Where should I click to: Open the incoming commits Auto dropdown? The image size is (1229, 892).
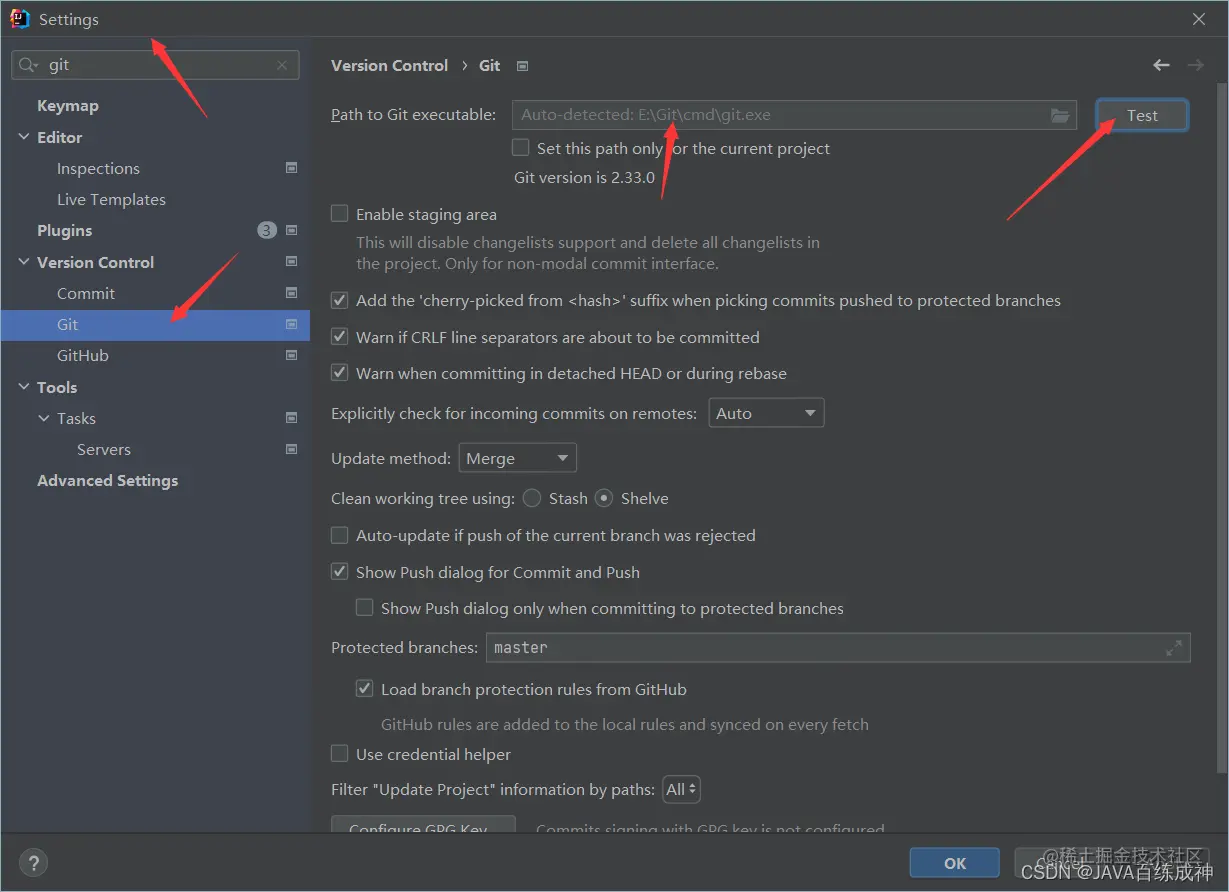point(766,413)
